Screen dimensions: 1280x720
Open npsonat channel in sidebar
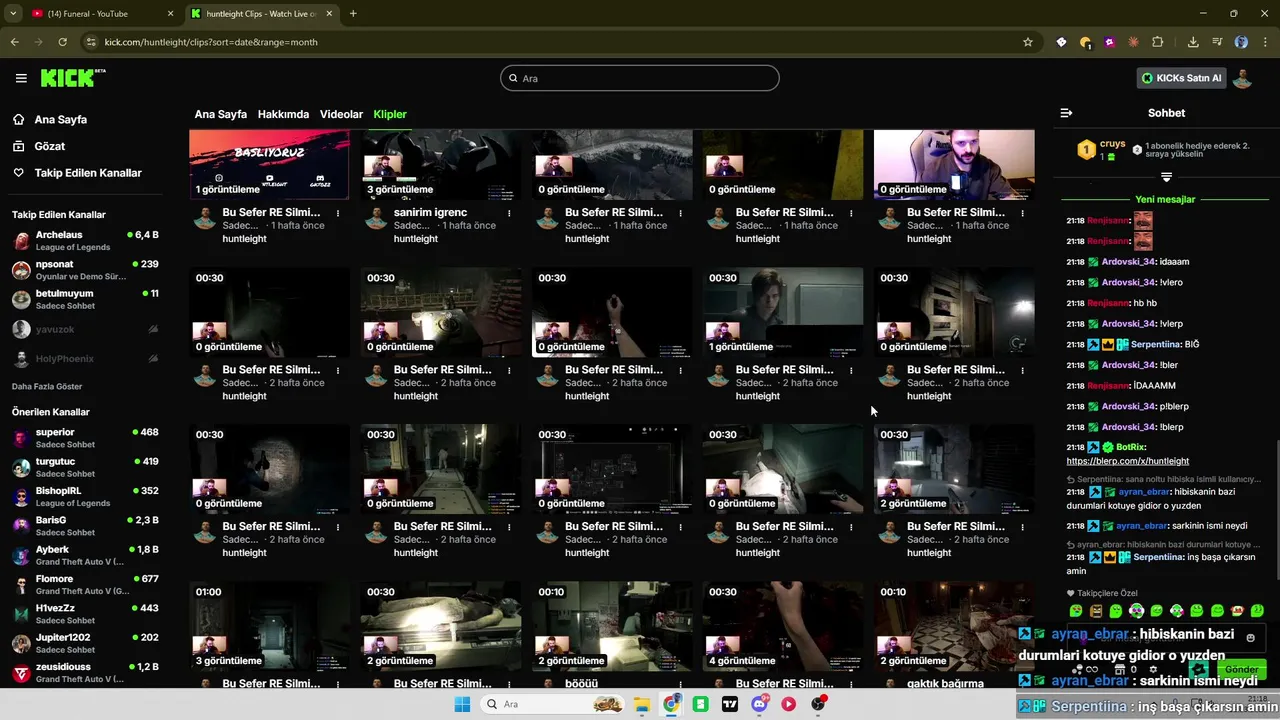pyautogui.click(x=85, y=270)
